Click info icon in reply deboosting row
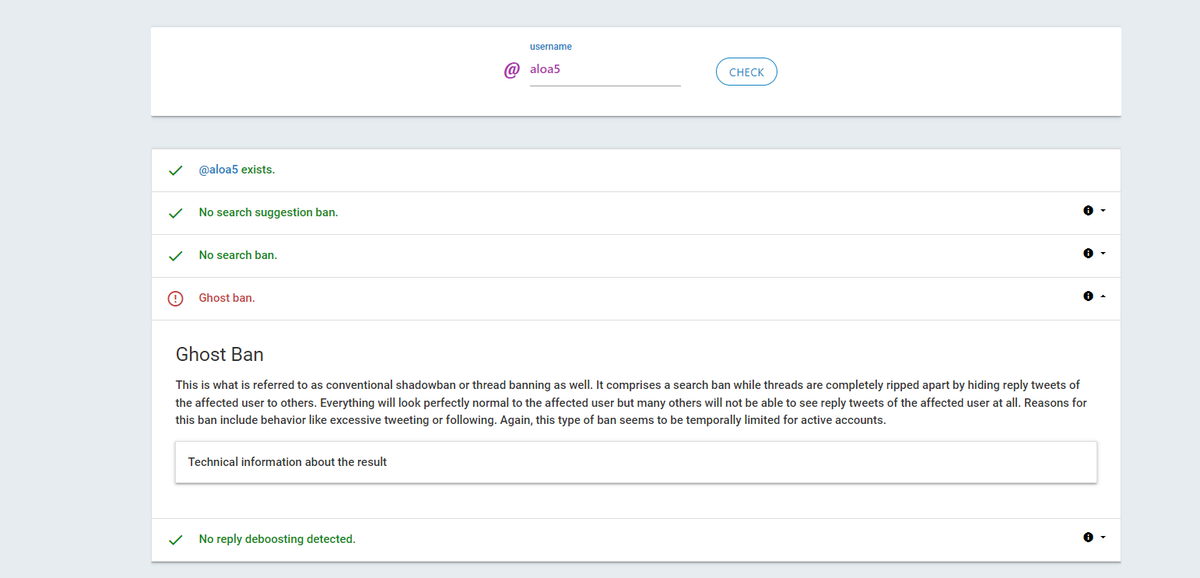This screenshot has width=1200, height=578. pyautogui.click(x=1087, y=538)
